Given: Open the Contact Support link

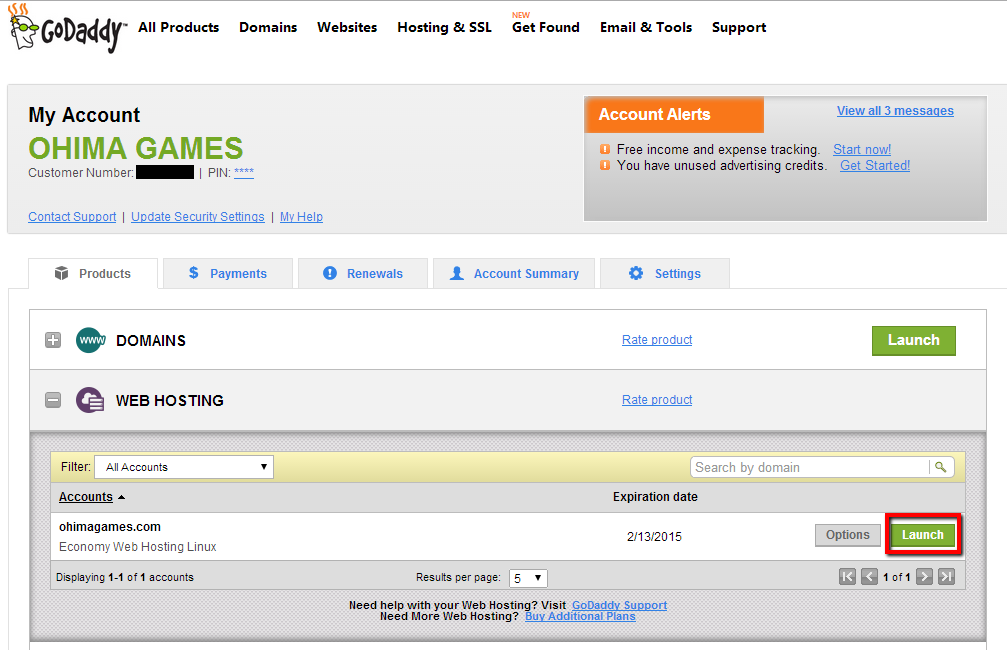Looking at the screenshot, I should point(72,216).
